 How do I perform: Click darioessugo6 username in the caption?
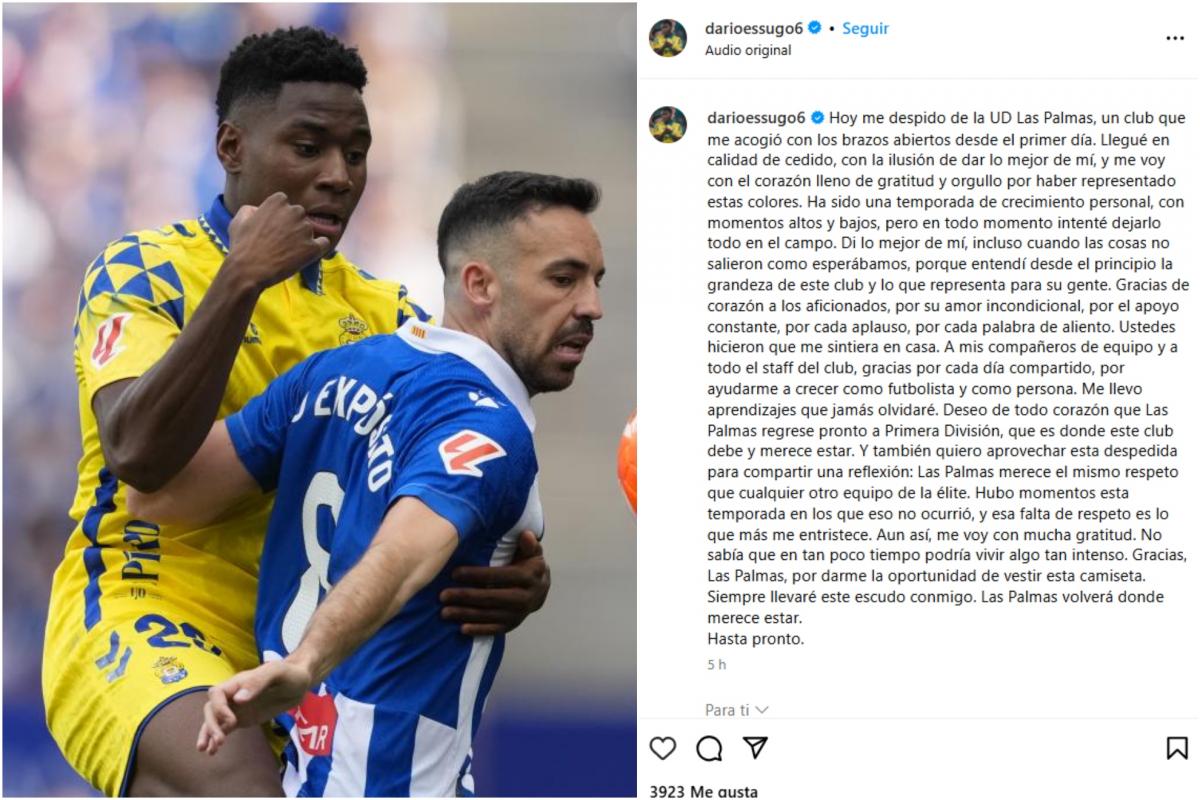click(757, 118)
